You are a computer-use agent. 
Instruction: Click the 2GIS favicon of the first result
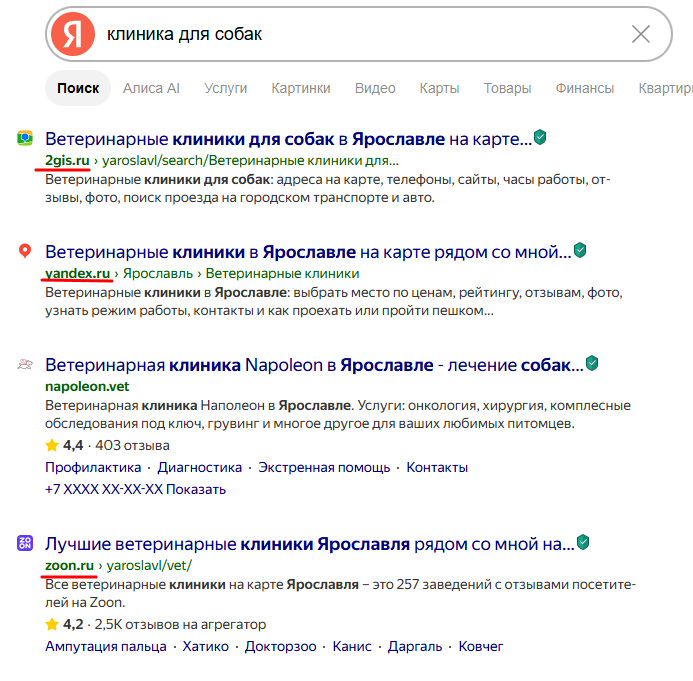click(25, 138)
